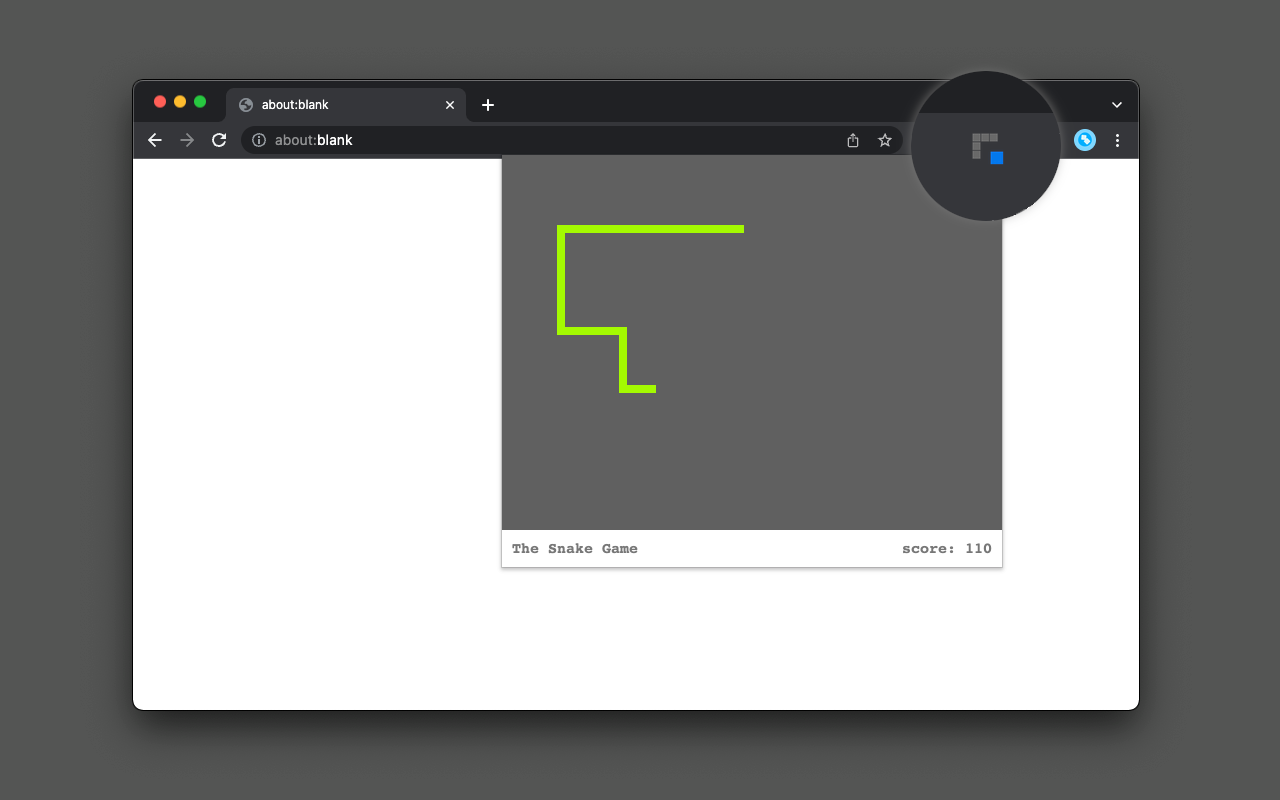Close the about:blank tab

click(x=449, y=104)
